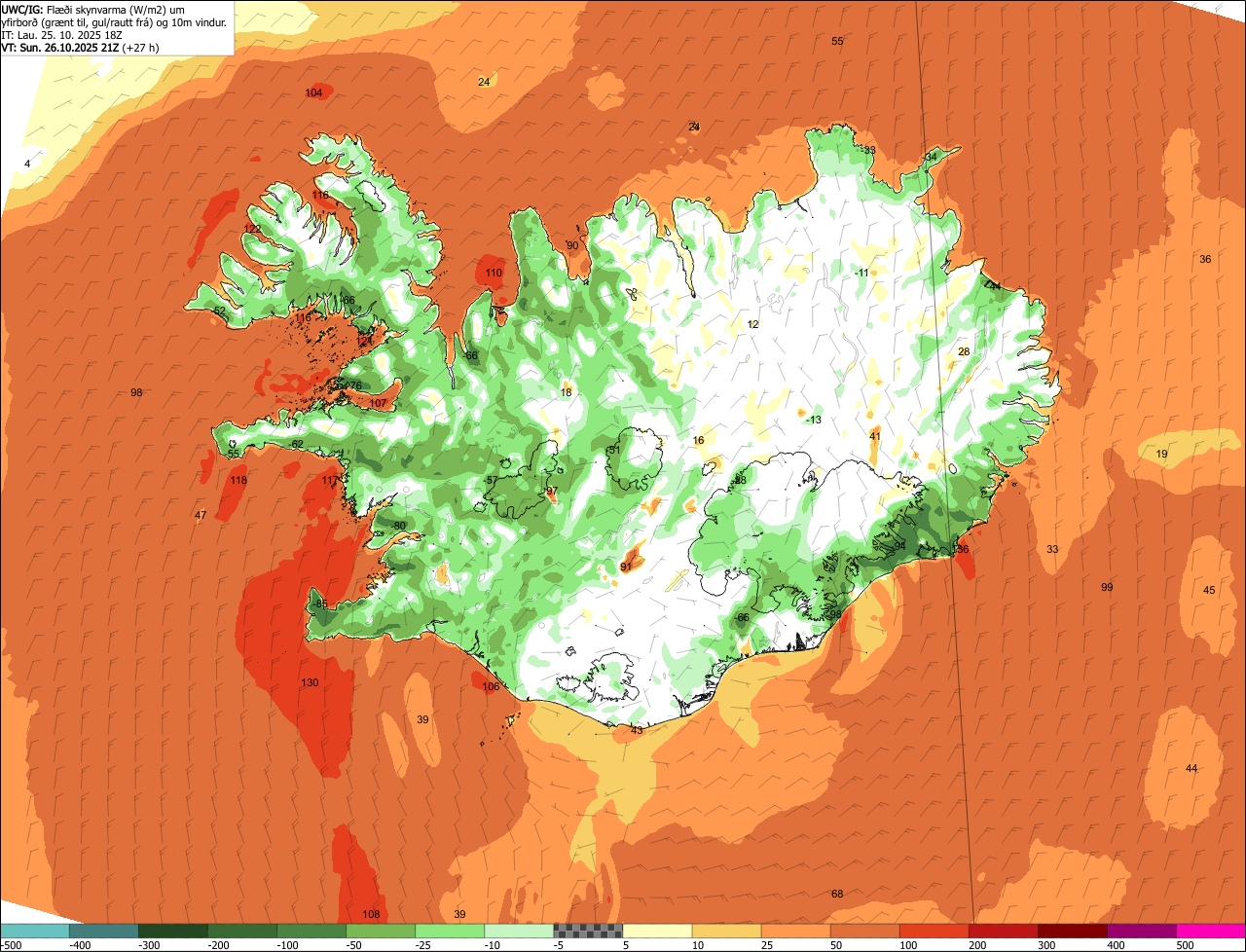
Task: Click the pale yellow swatch between 5 and 10
Action: click(x=657, y=931)
